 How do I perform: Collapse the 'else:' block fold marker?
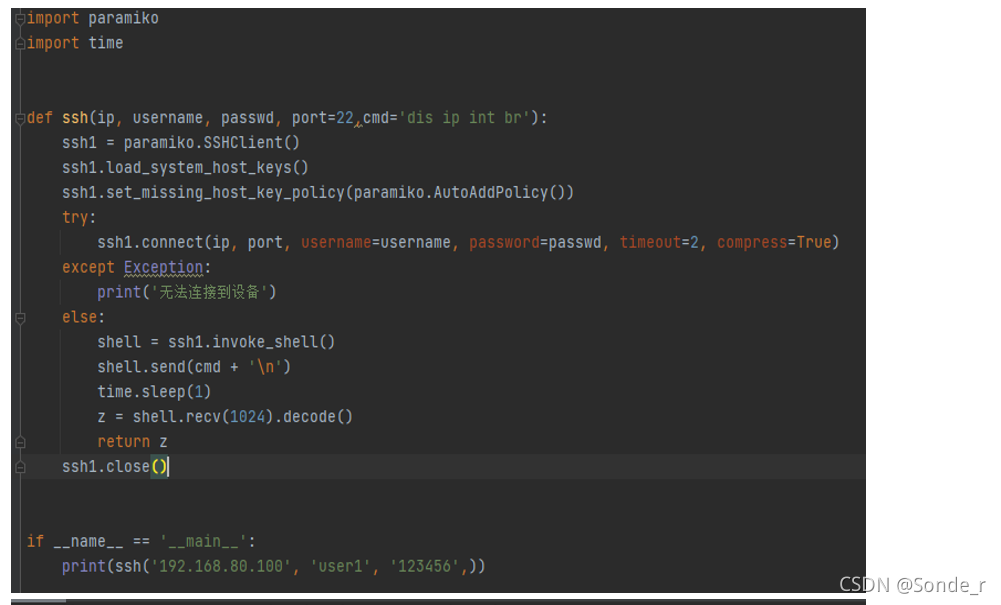click(20, 317)
